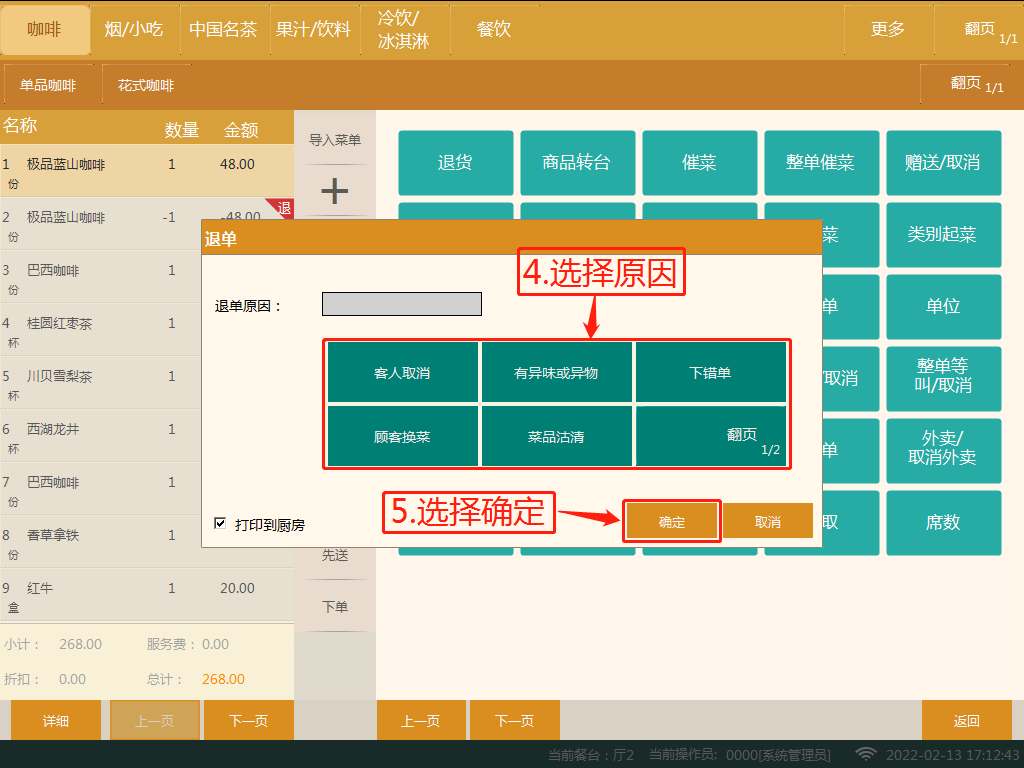Screen dimensions: 1024x768
Task: Select 客人取消 as the reason
Action: tap(402, 372)
